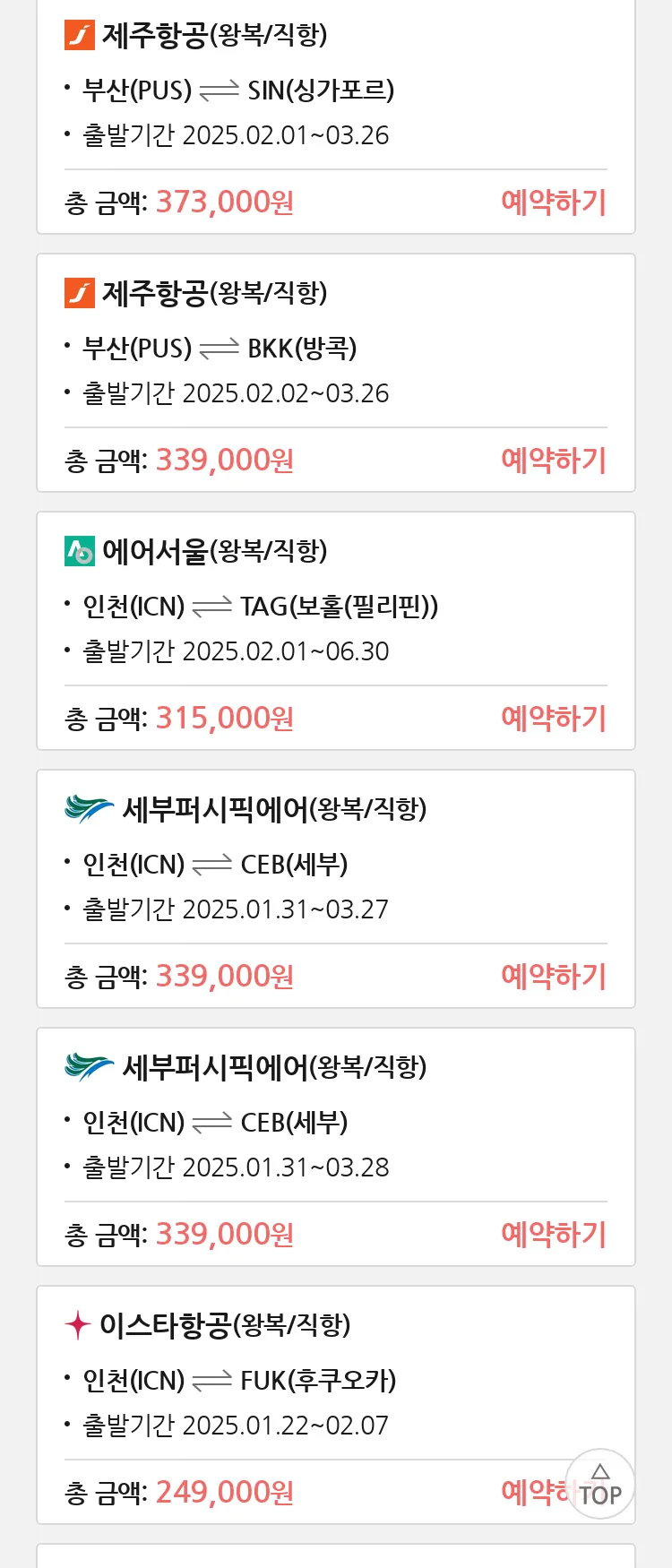Click 인천(ICN) to TAG(보홀) route text

(x=261, y=607)
